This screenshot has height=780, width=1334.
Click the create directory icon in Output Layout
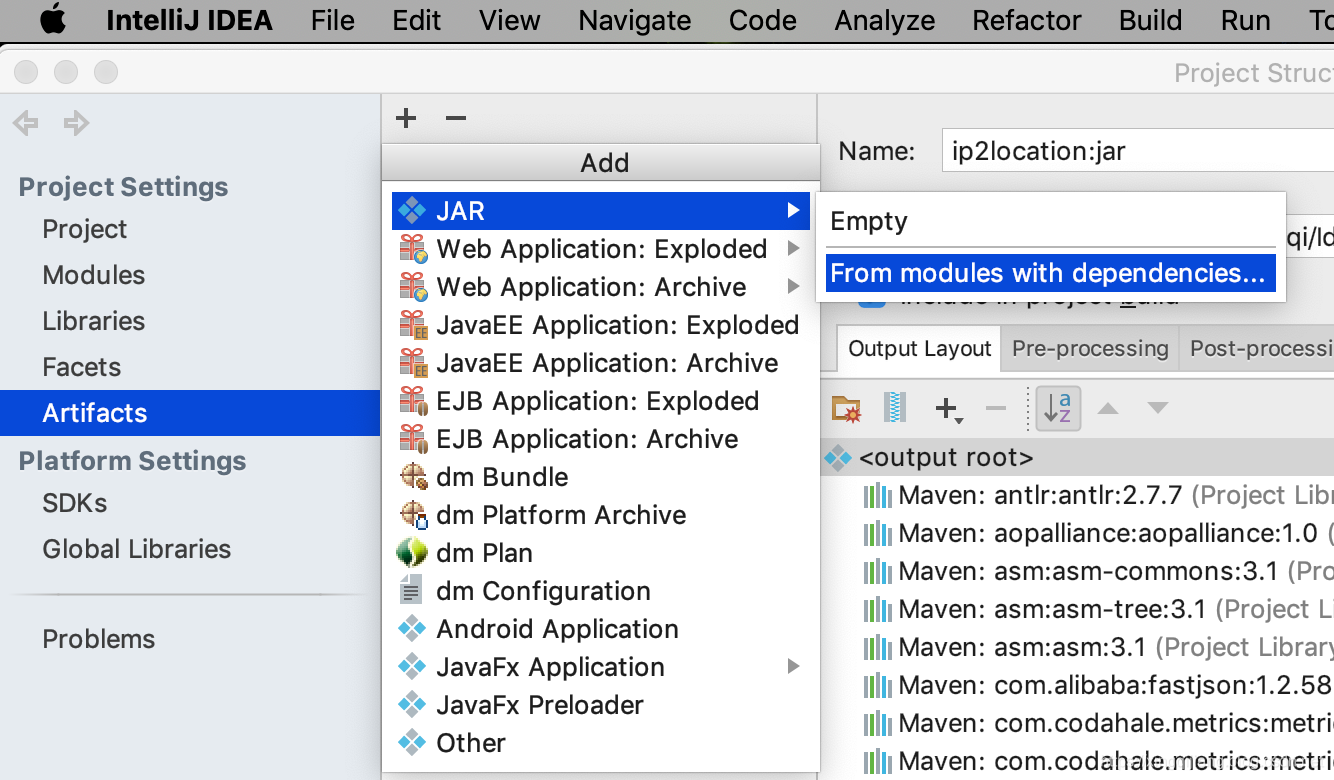tap(846, 408)
